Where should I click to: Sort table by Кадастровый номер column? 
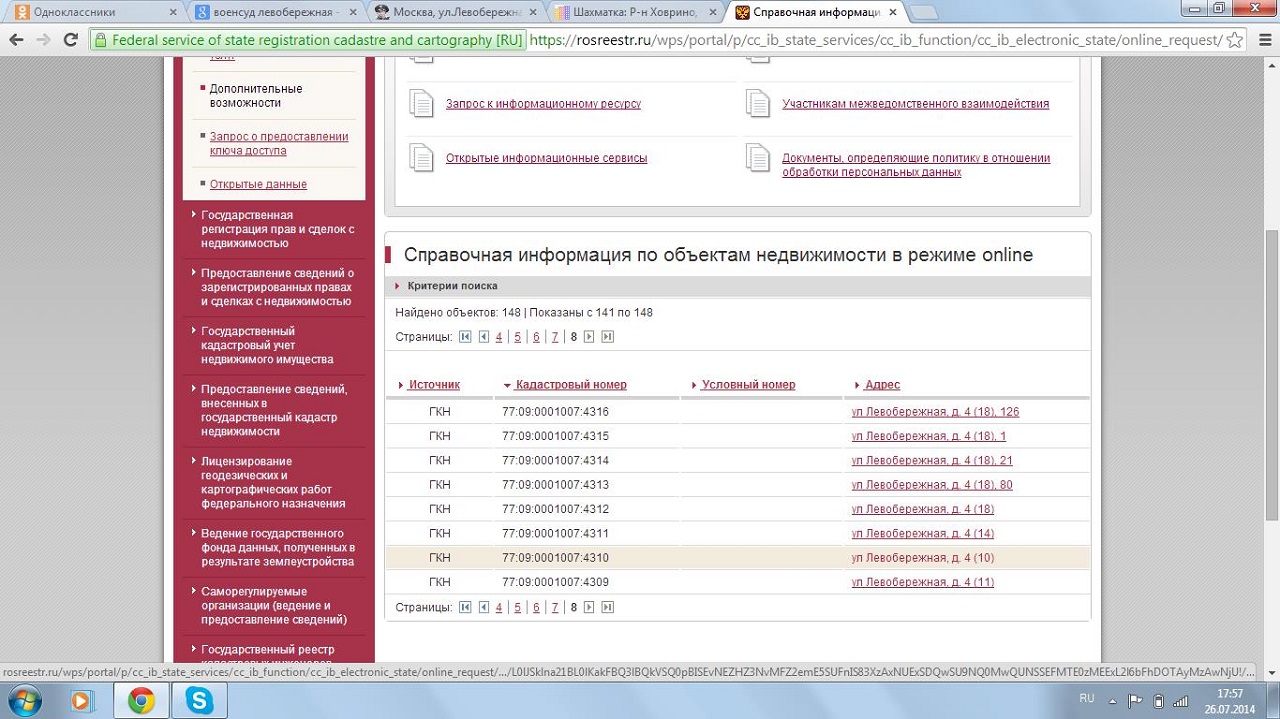pyautogui.click(x=571, y=385)
